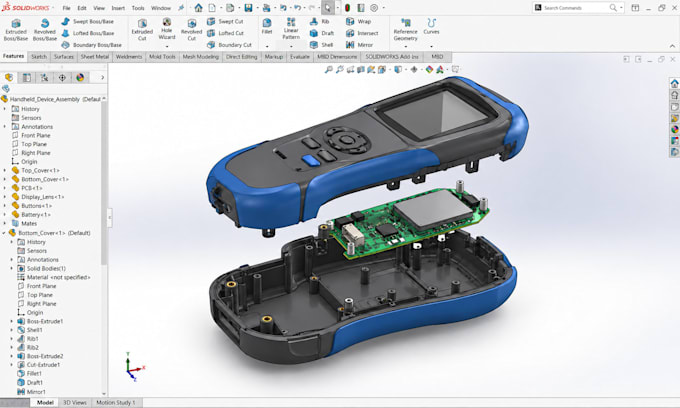Expand the Battery<1> component node

5,215
